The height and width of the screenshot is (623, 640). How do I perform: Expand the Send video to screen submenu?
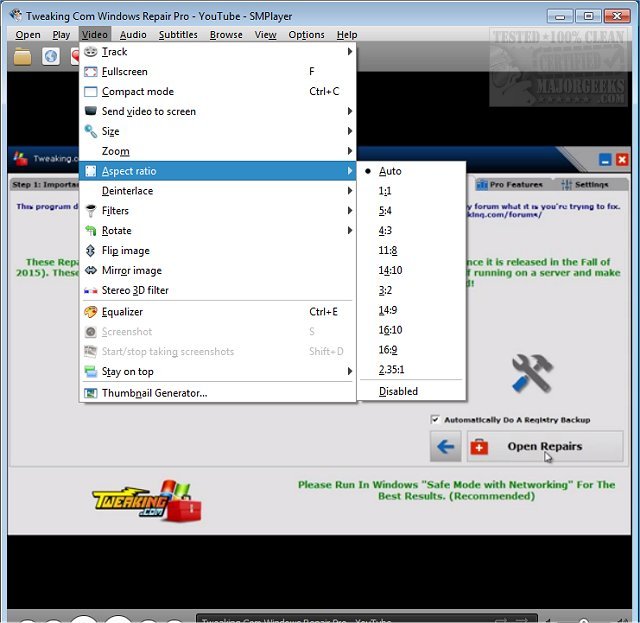[350, 111]
